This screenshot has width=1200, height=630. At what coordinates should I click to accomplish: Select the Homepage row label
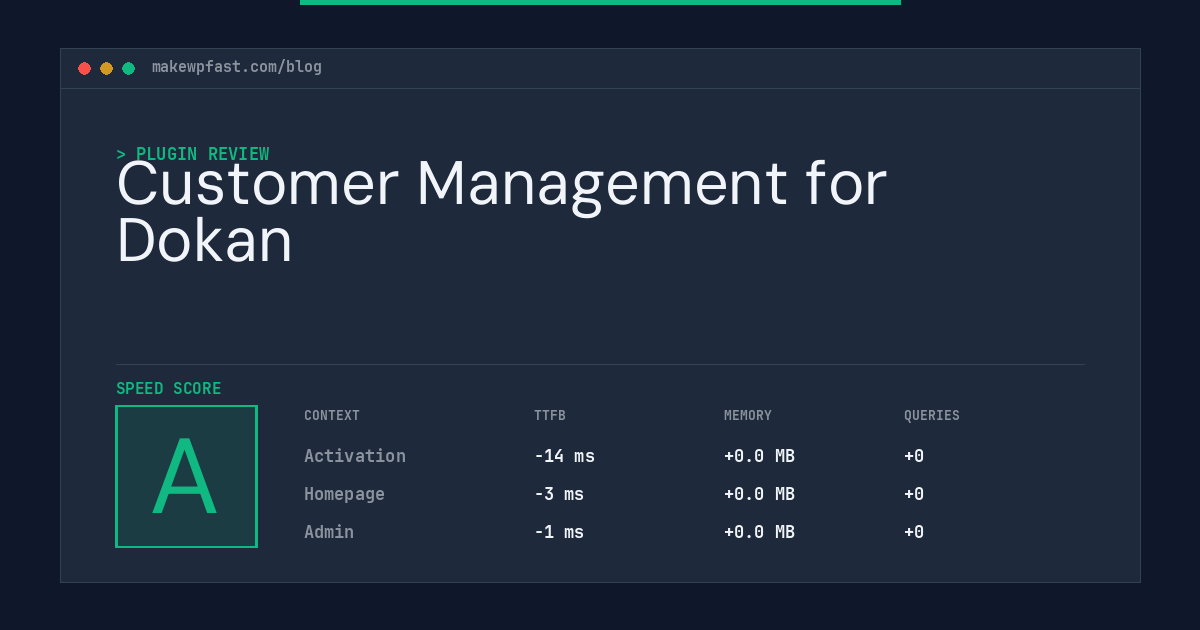point(344,494)
